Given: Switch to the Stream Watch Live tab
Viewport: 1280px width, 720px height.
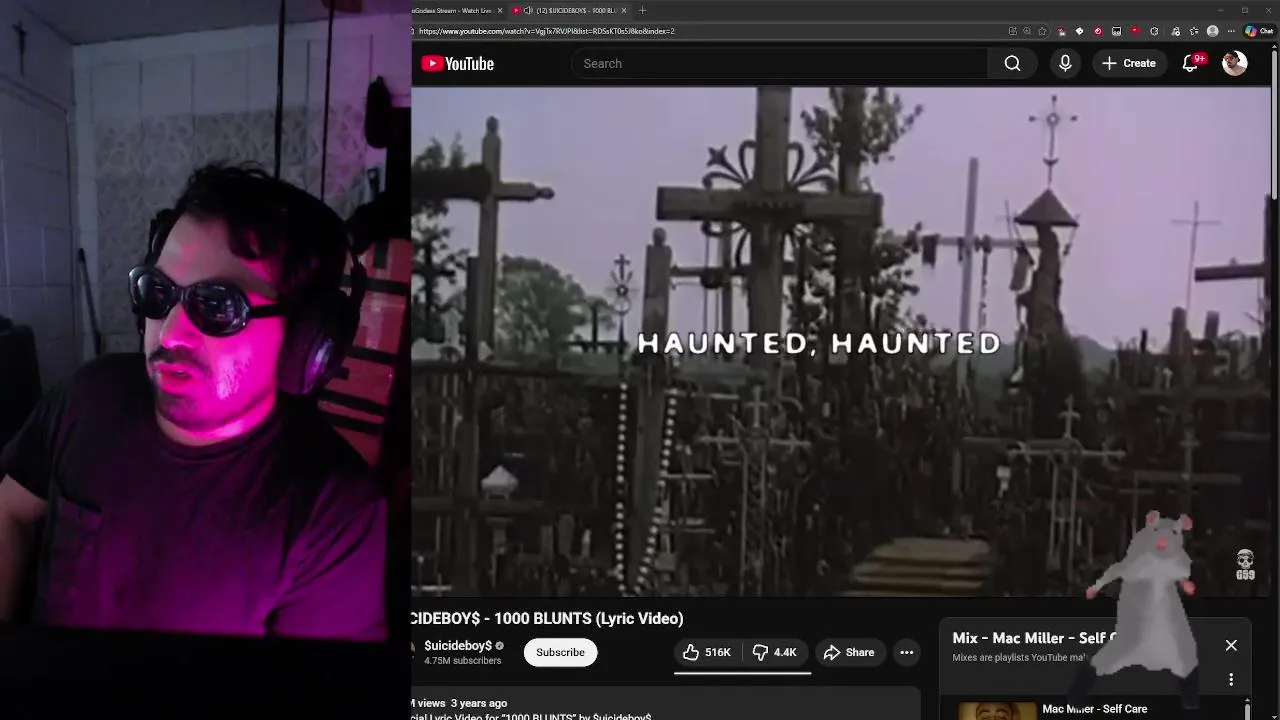Looking at the screenshot, I should click(x=452, y=10).
